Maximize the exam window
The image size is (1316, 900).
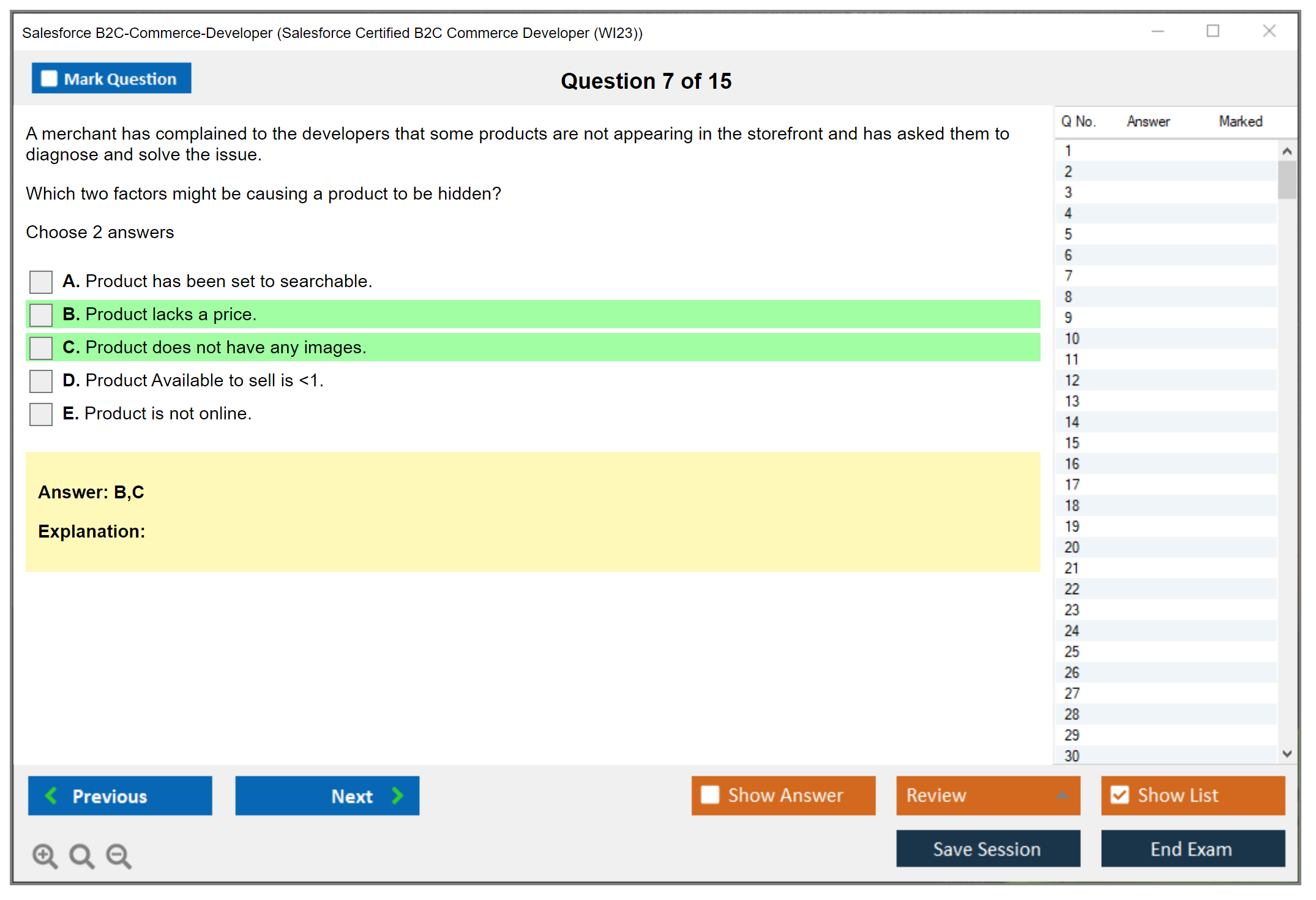[x=1213, y=31]
